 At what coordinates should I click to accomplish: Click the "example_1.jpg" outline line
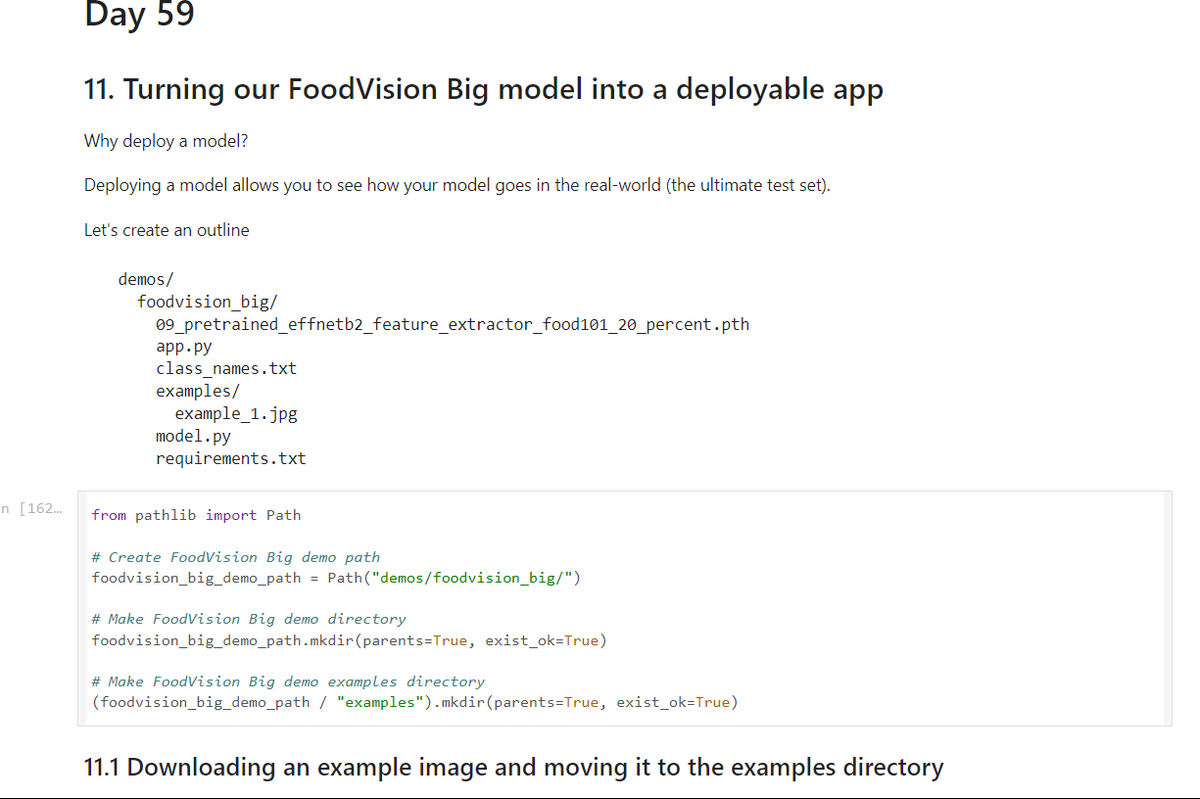click(x=236, y=413)
